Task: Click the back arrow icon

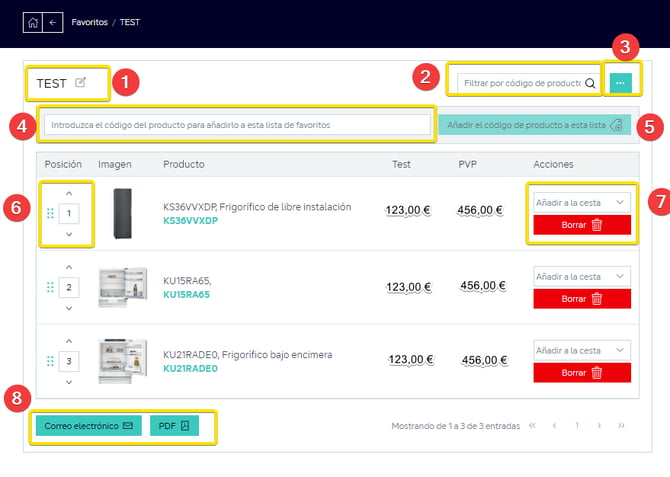Action: [x=53, y=22]
